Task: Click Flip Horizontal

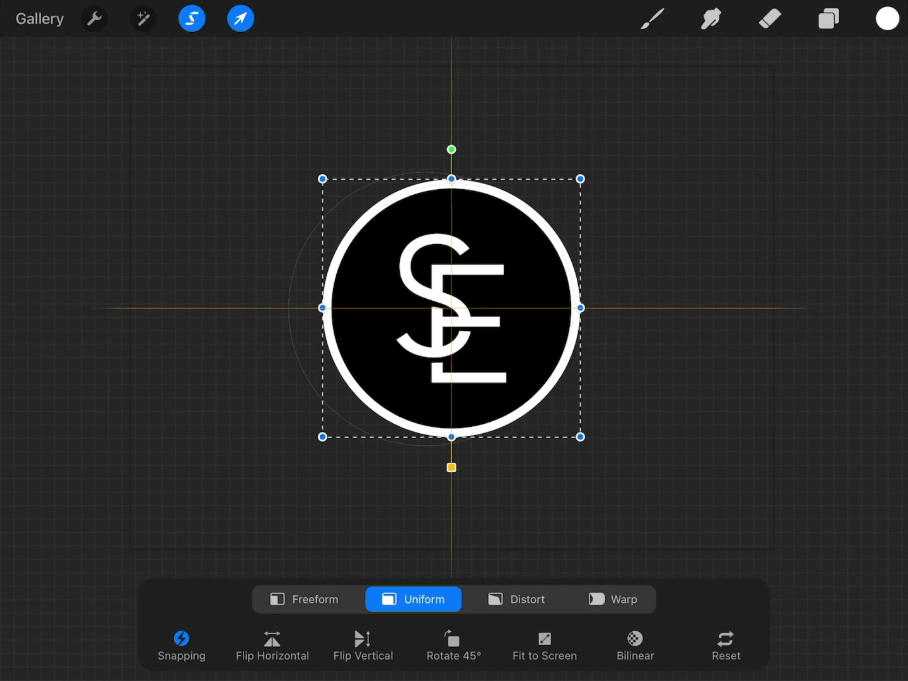Action: 272,646
